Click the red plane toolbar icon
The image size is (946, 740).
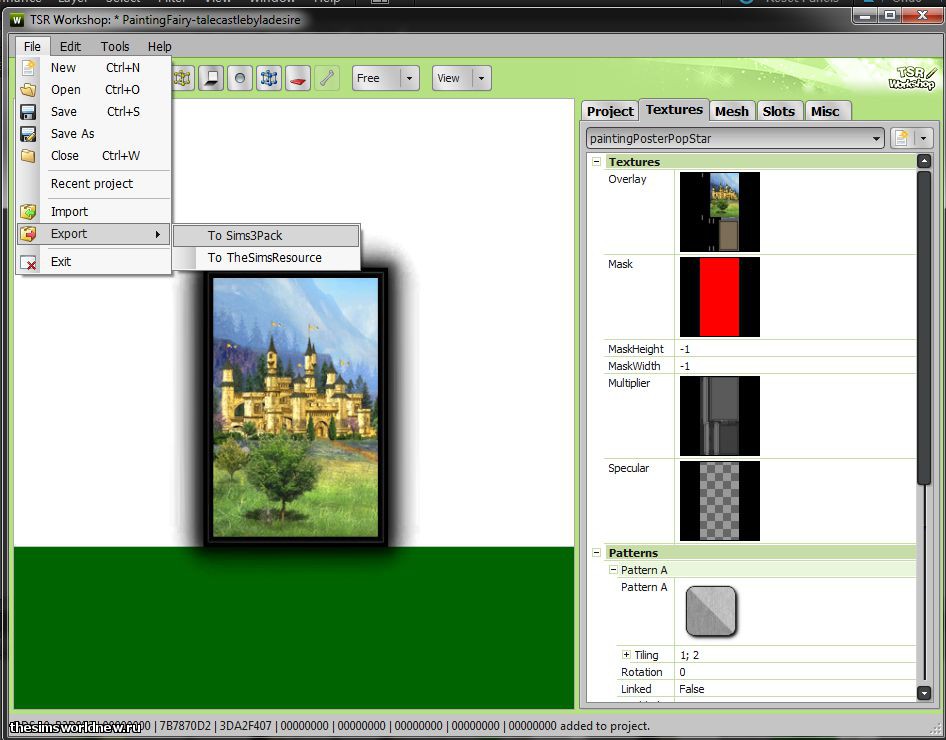(298, 78)
